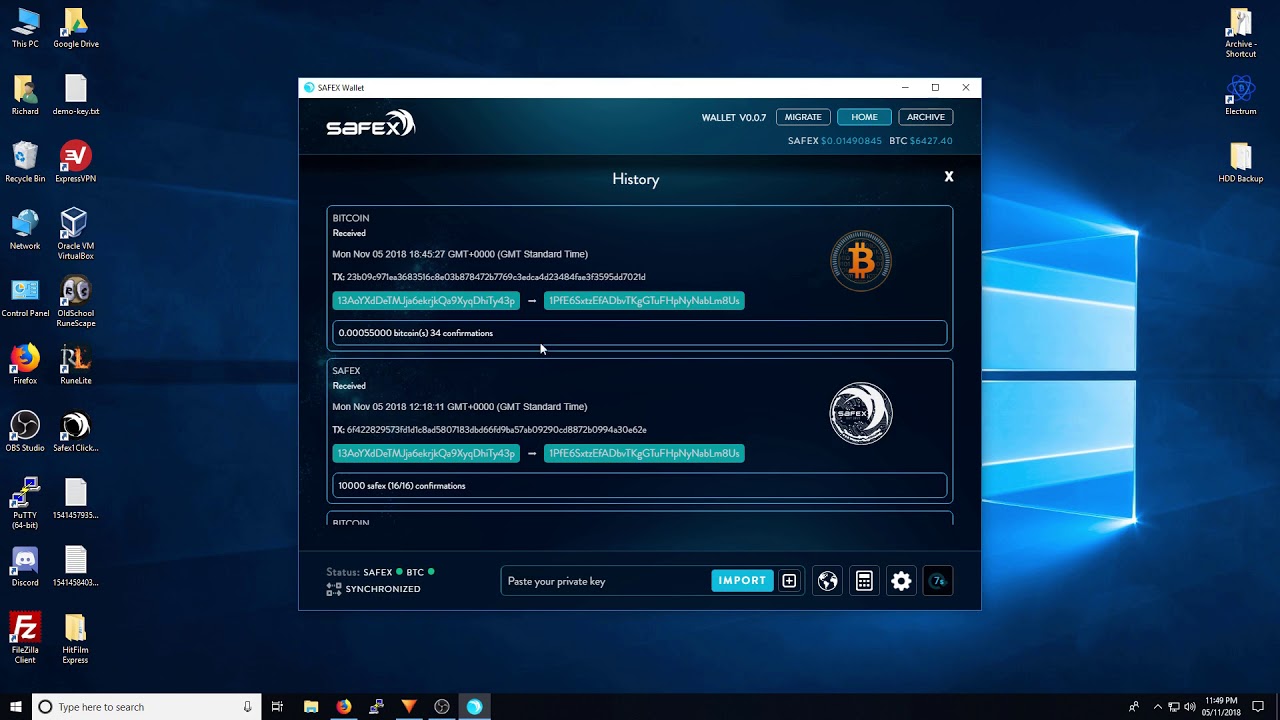
Task: Click the taskbar clock showing 11:49 PM
Action: (x=1222, y=707)
